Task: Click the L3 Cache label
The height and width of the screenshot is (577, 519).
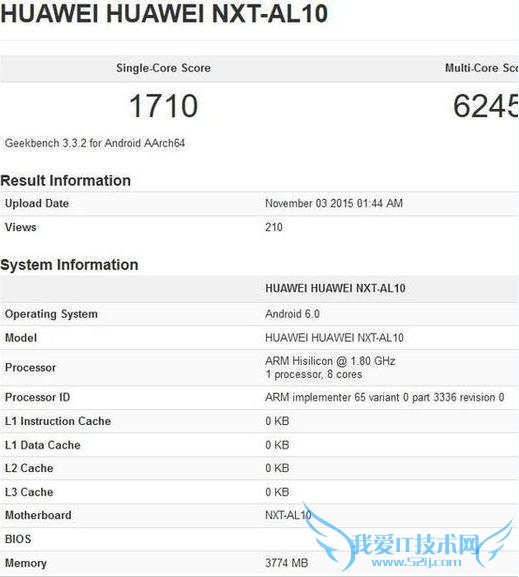Action: point(29,492)
